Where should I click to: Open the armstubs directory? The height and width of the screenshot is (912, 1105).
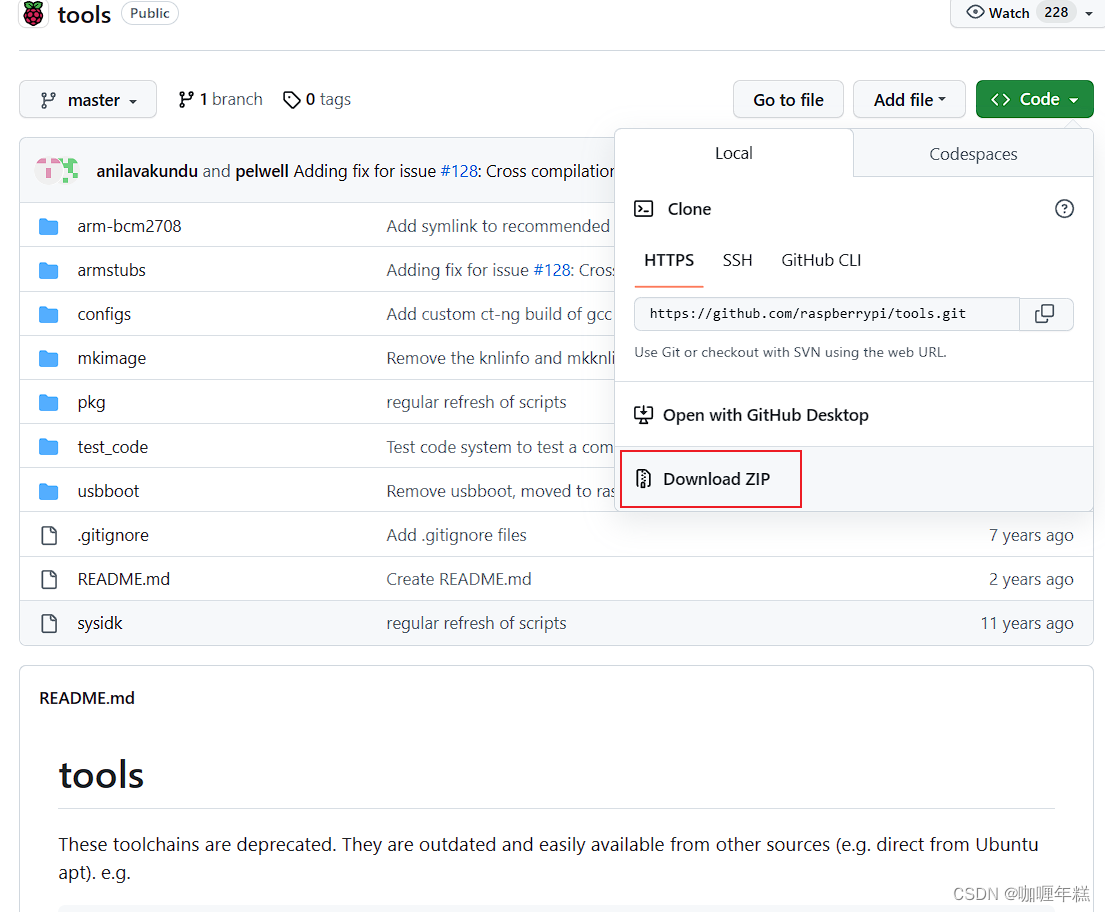[x=111, y=270]
